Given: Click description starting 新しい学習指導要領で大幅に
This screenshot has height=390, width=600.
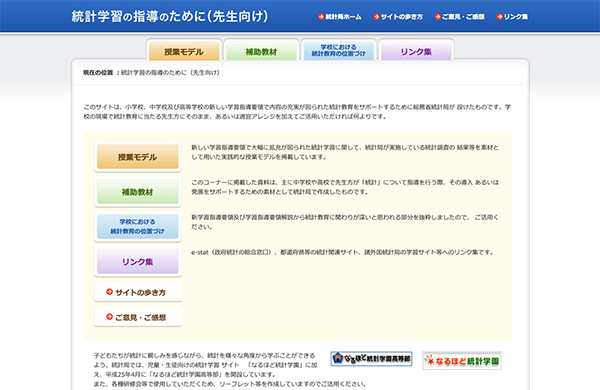Looking at the screenshot, I should pos(345,152).
